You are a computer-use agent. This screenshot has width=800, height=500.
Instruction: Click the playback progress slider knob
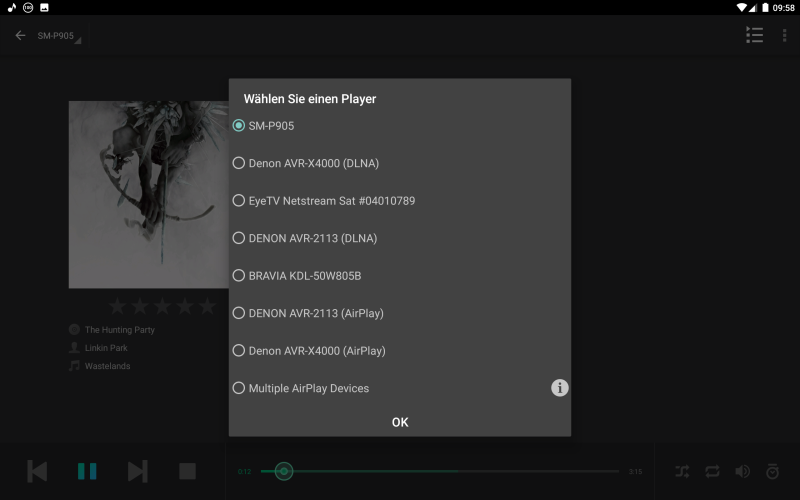coord(284,471)
